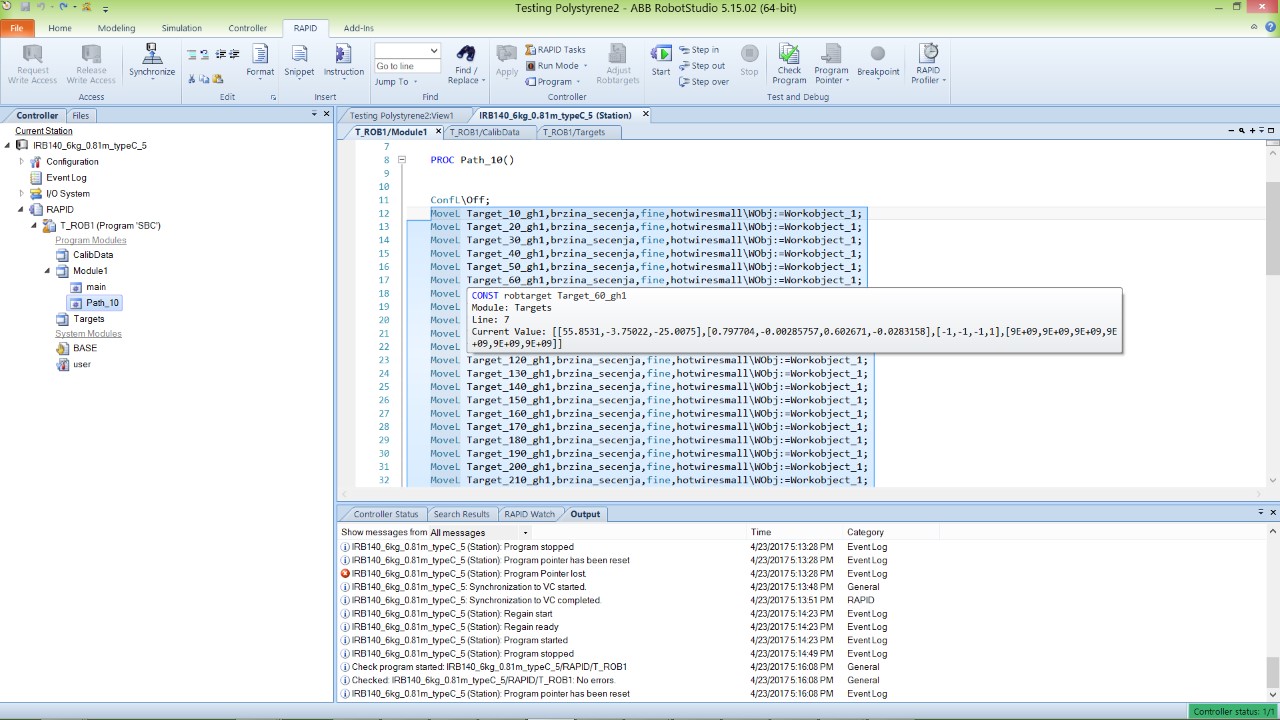The height and width of the screenshot is (720, 1280).
Task: Open the search combo box above Go to line
Action: [407, 50]
